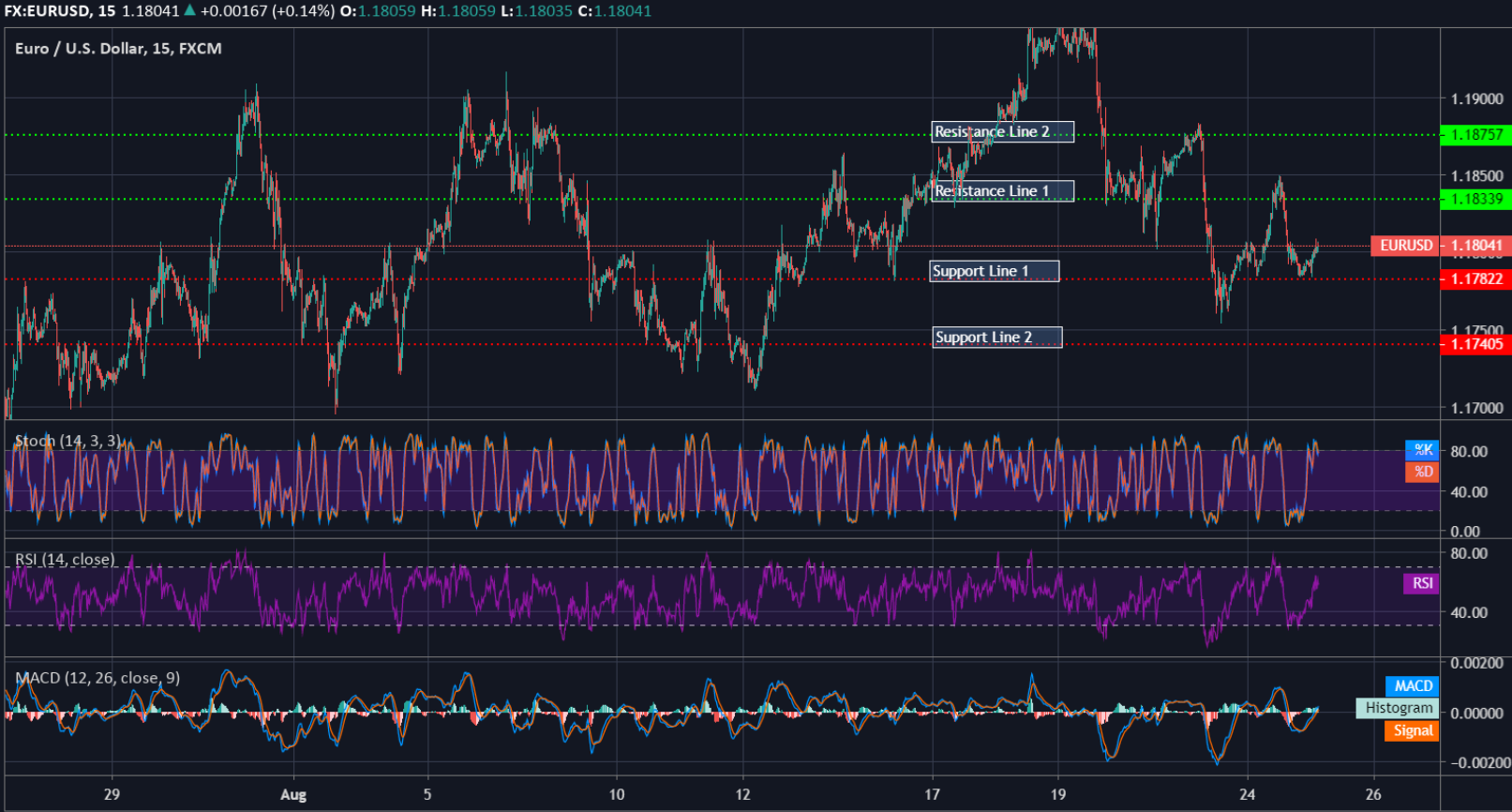Screen dimensions: 1512x812
Task: Click the O:1.18059 open value
Action: pos(378,11)
